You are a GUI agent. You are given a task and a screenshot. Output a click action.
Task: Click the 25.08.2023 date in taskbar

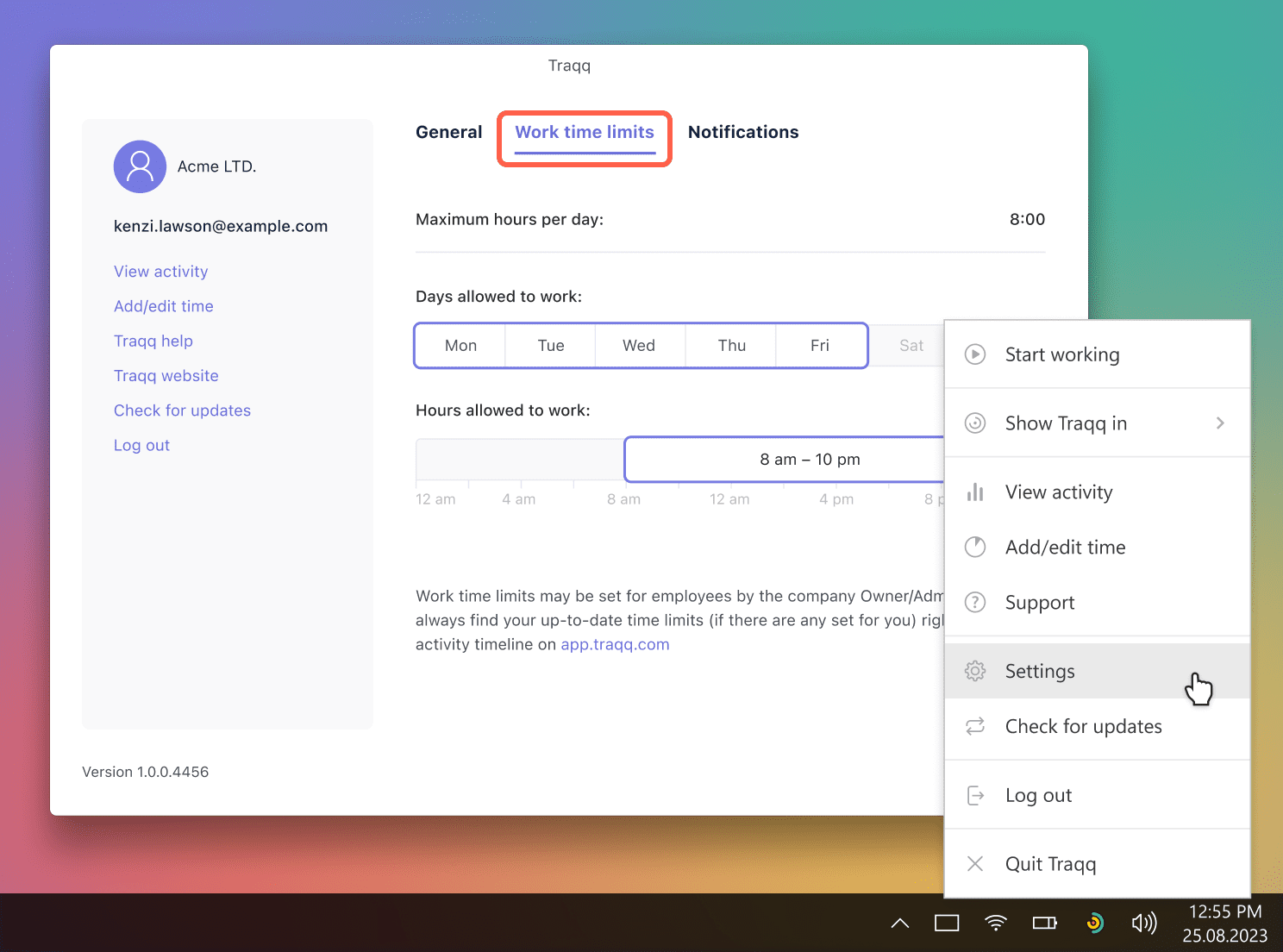[1225, 936]
